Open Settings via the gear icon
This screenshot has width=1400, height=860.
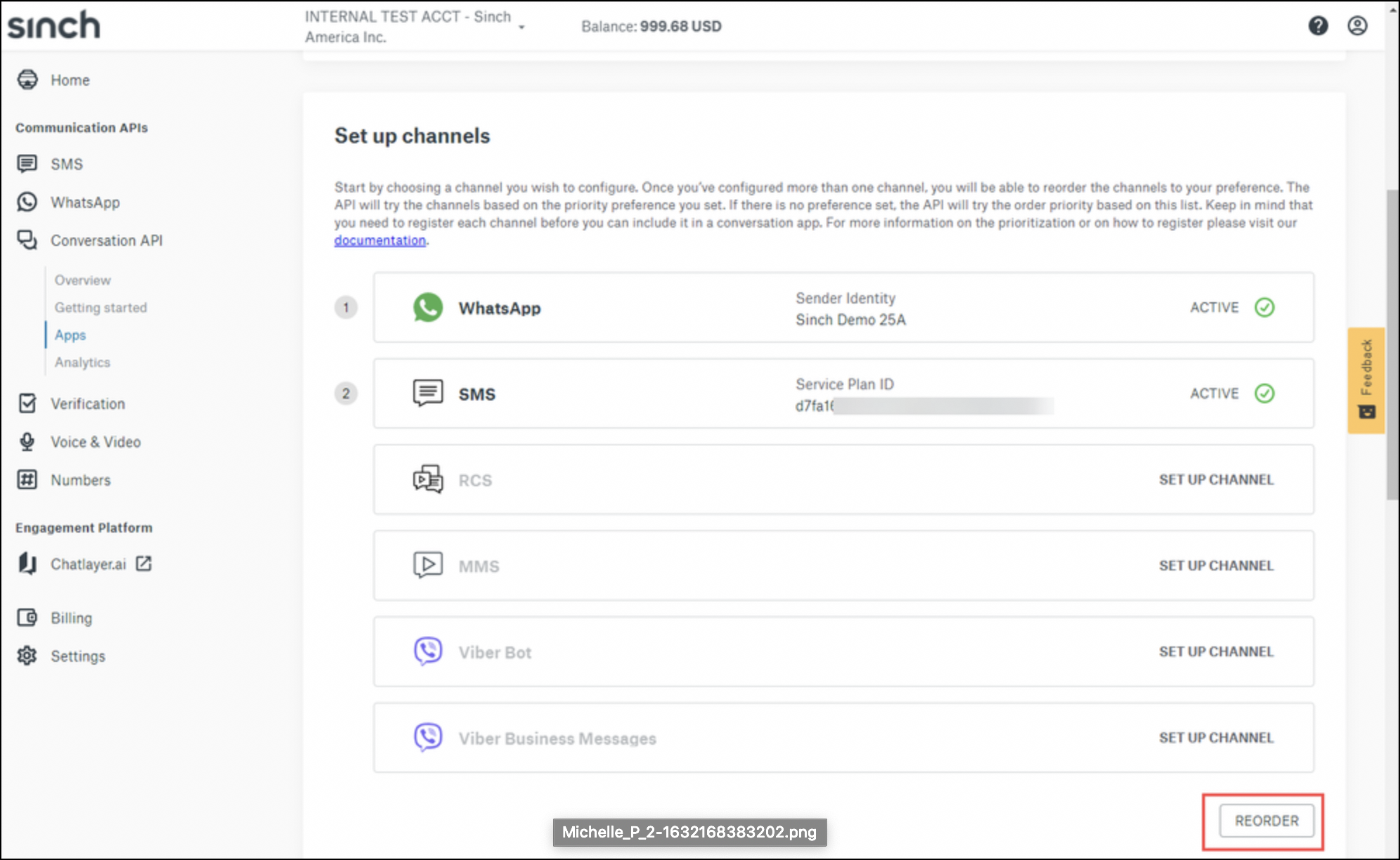(x=27, y=656)
